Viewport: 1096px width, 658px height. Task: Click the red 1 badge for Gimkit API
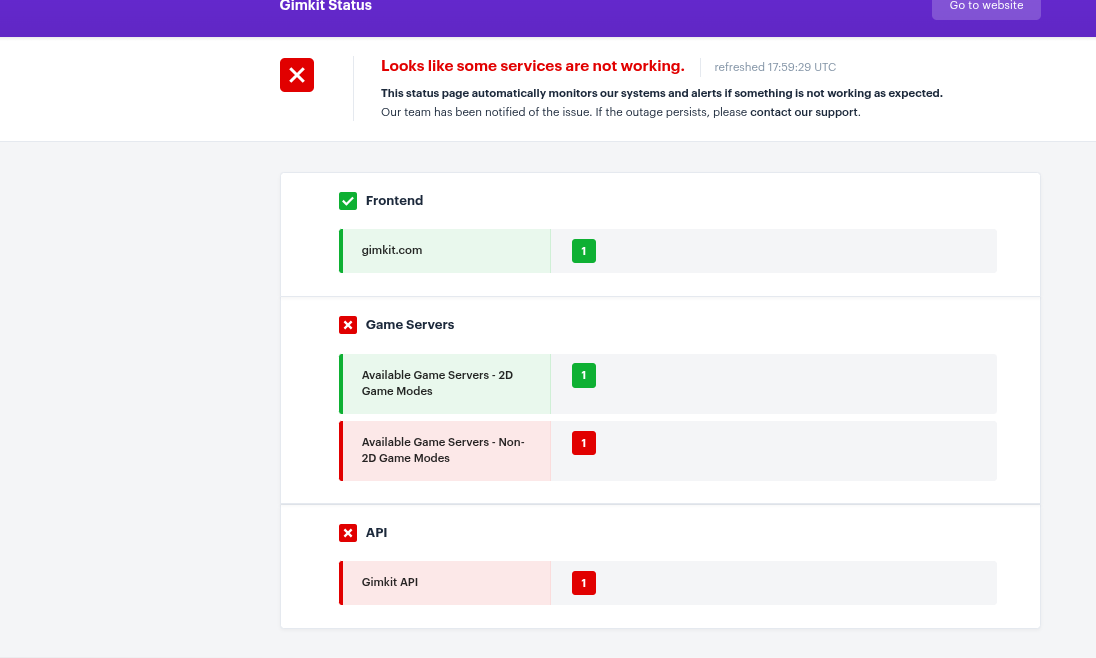584,583
